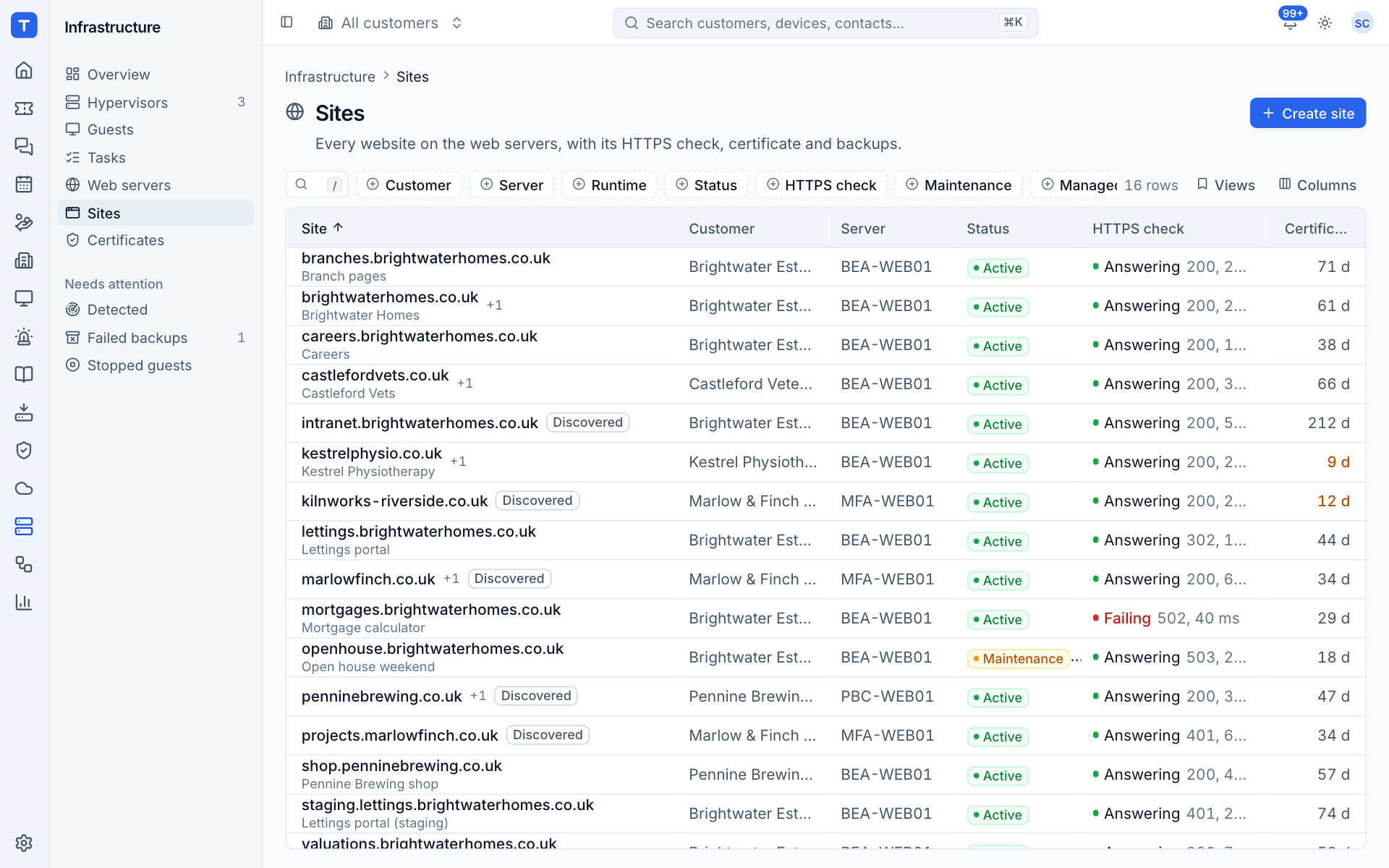Go to Overview in Infrastructure menu
The image size is (1389, 868).
(x=156, y=75)
